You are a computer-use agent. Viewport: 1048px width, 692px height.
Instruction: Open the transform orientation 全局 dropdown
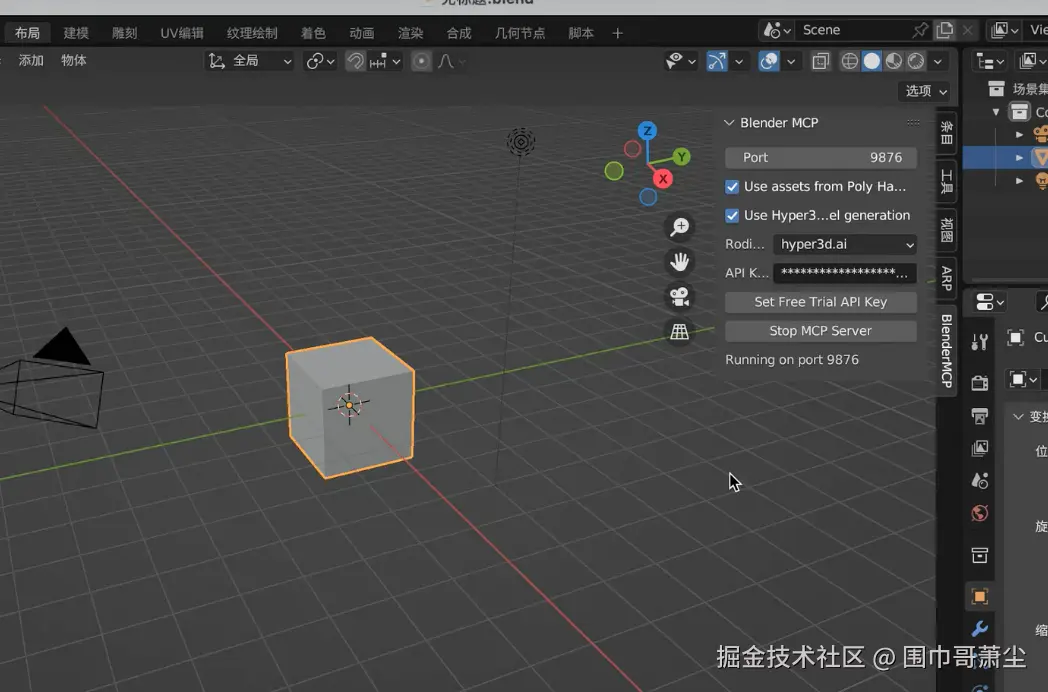(250, 62)
